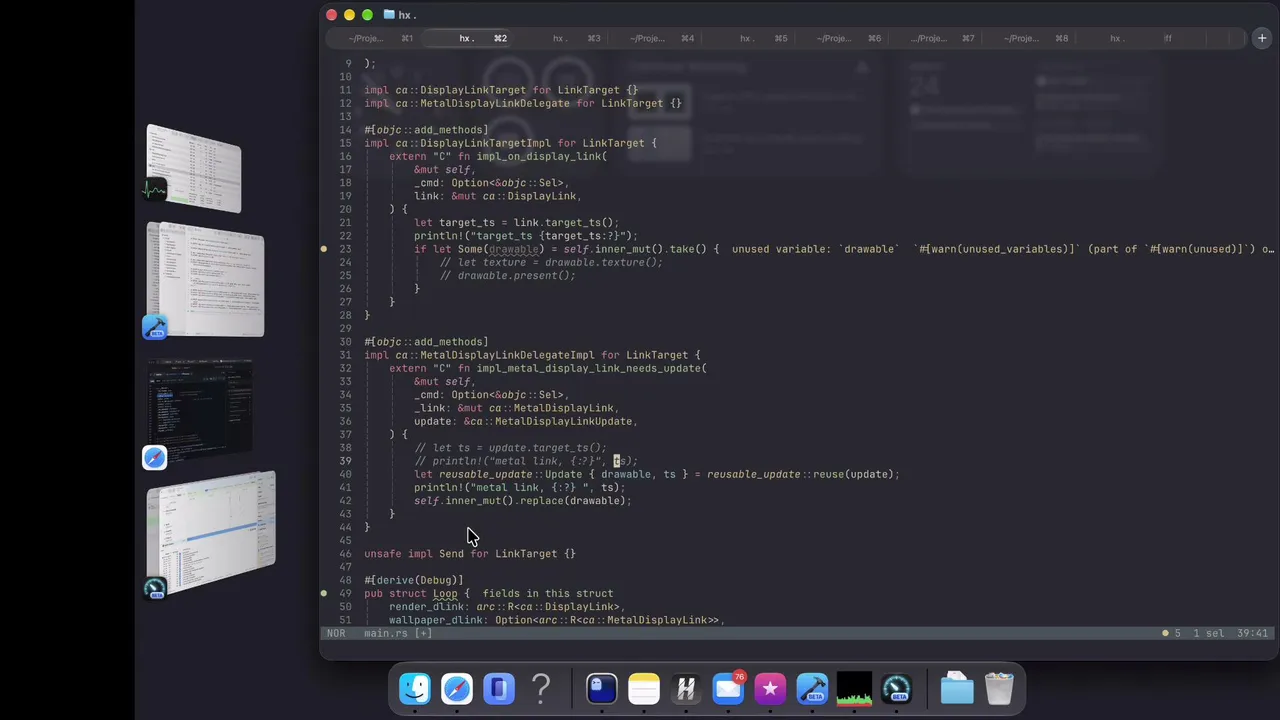The width and height of the screenshot is (1280, 720).
Task: Open the H-logo app in Dock
Action: (686, 689)
